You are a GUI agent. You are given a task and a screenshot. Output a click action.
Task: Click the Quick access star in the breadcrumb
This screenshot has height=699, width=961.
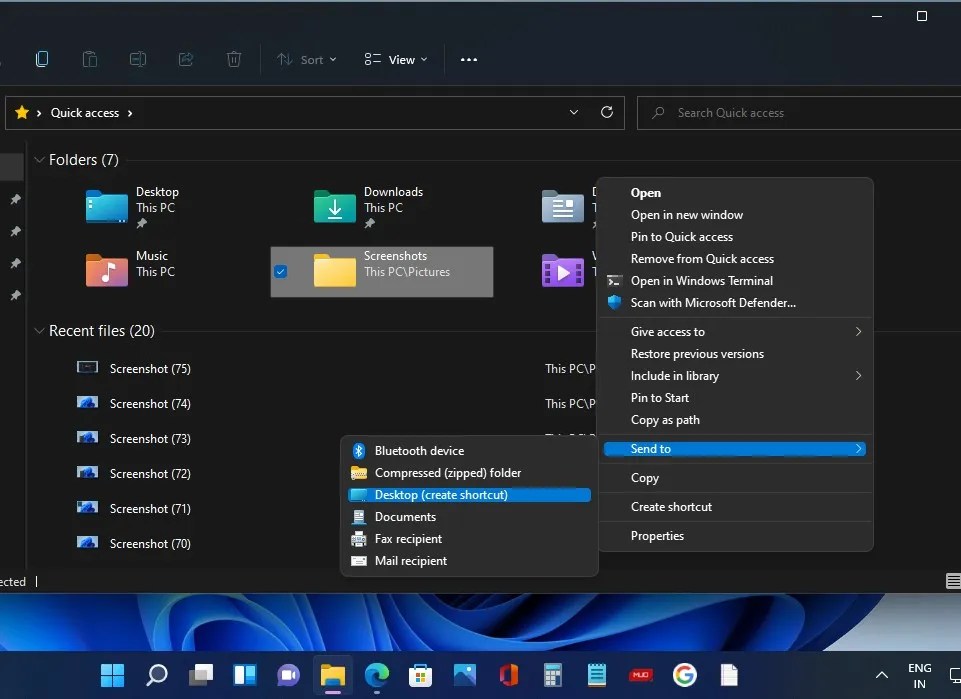tap(23, 112)
